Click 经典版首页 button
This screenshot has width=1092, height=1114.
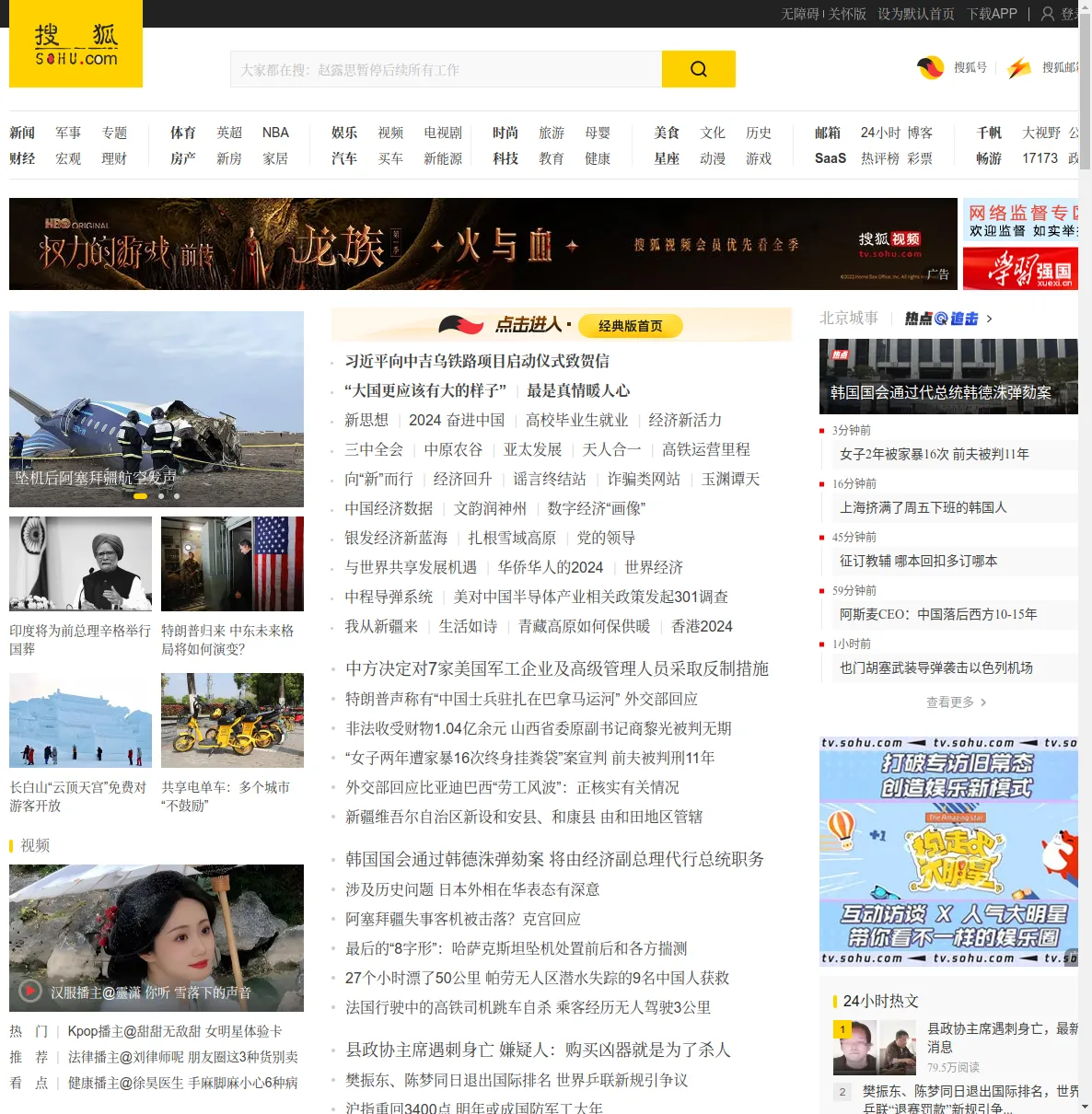[x=631, y=326]
